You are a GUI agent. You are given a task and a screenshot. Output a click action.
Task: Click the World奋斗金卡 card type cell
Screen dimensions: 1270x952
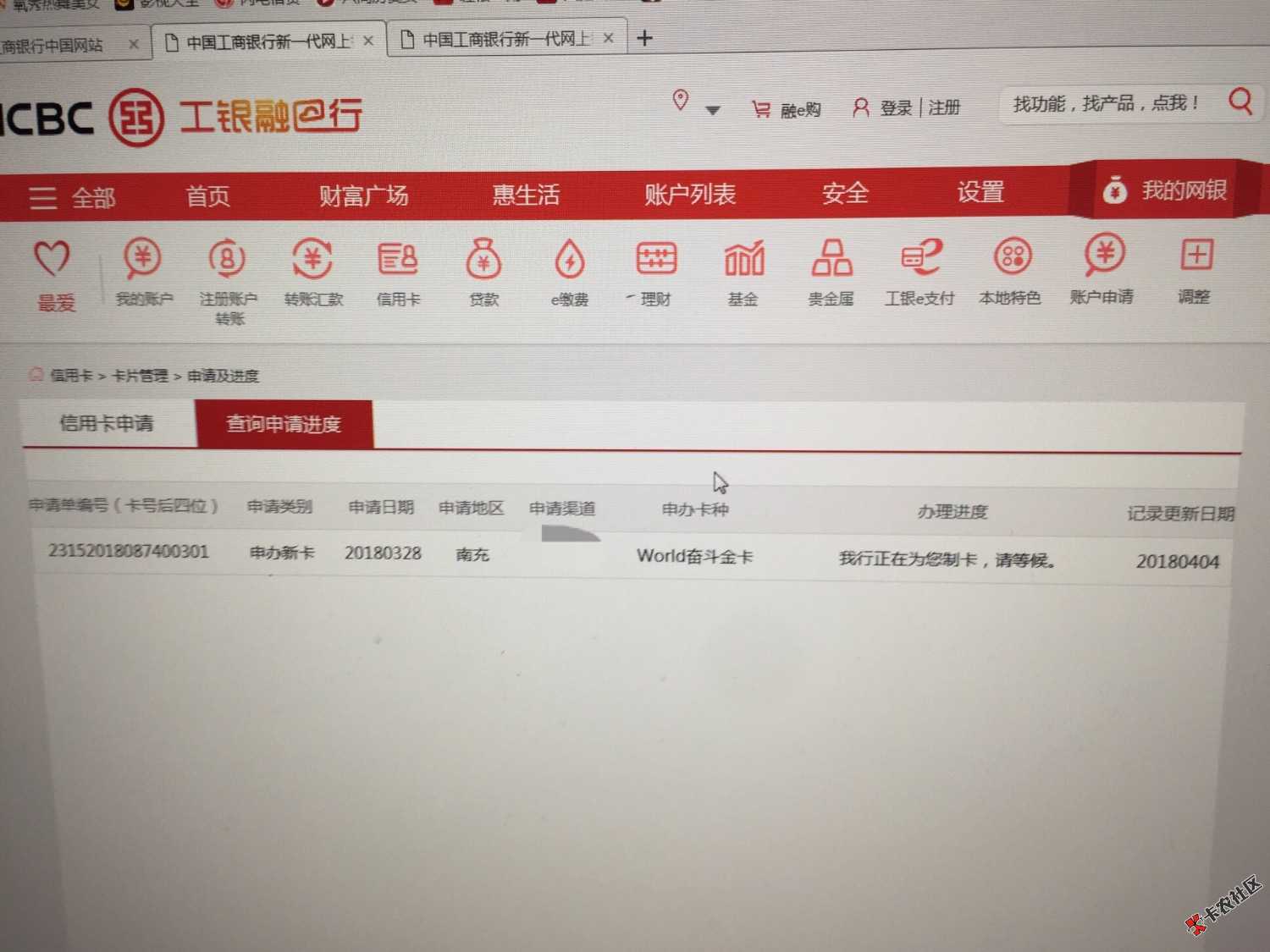694,557
